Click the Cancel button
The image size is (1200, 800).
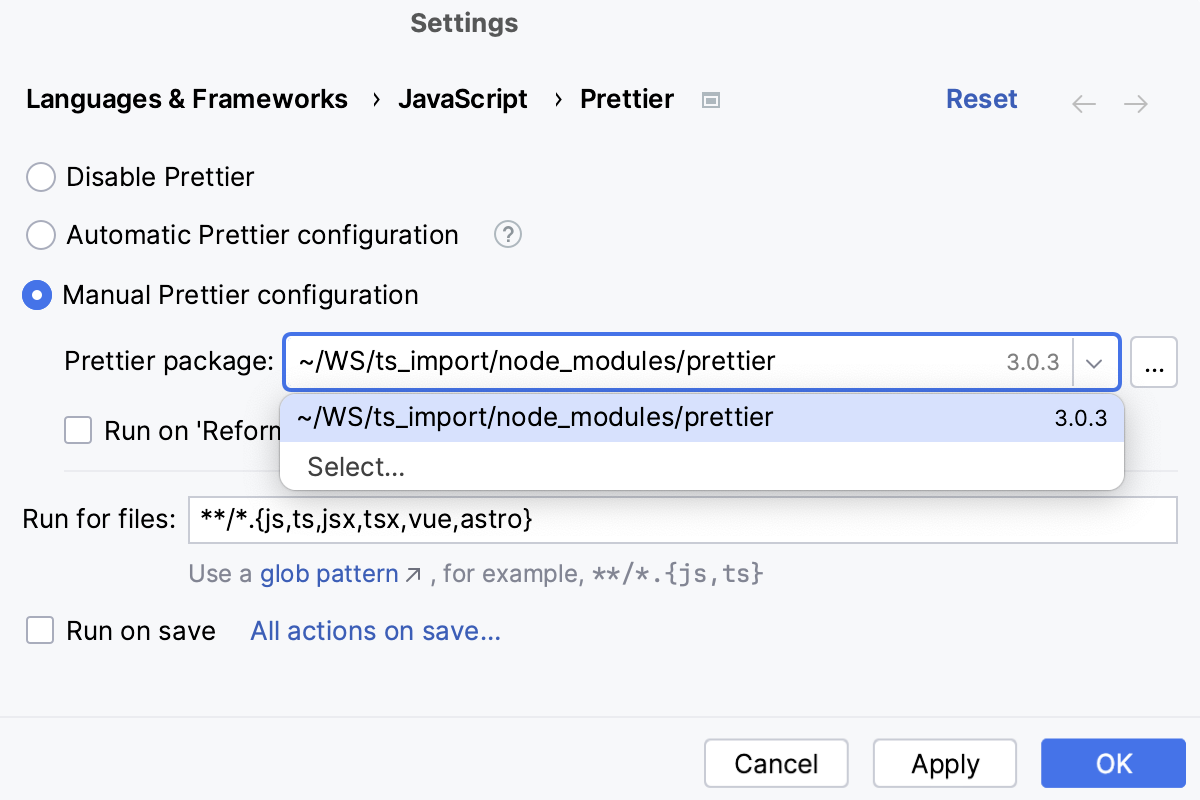[x=776, y=764]
